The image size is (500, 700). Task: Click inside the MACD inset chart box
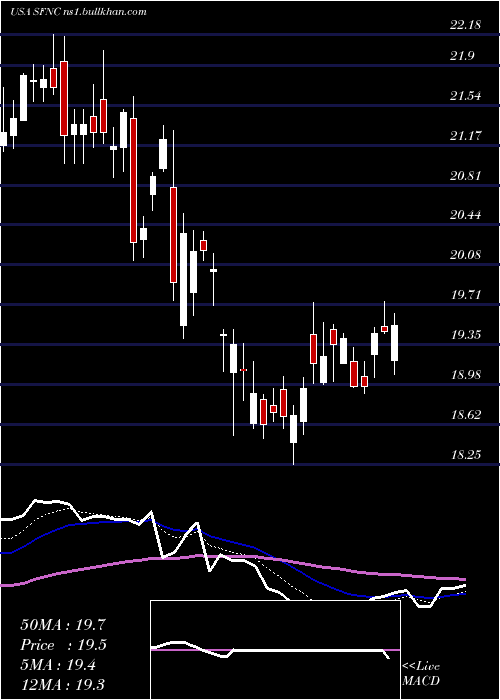tap(275, 650)
